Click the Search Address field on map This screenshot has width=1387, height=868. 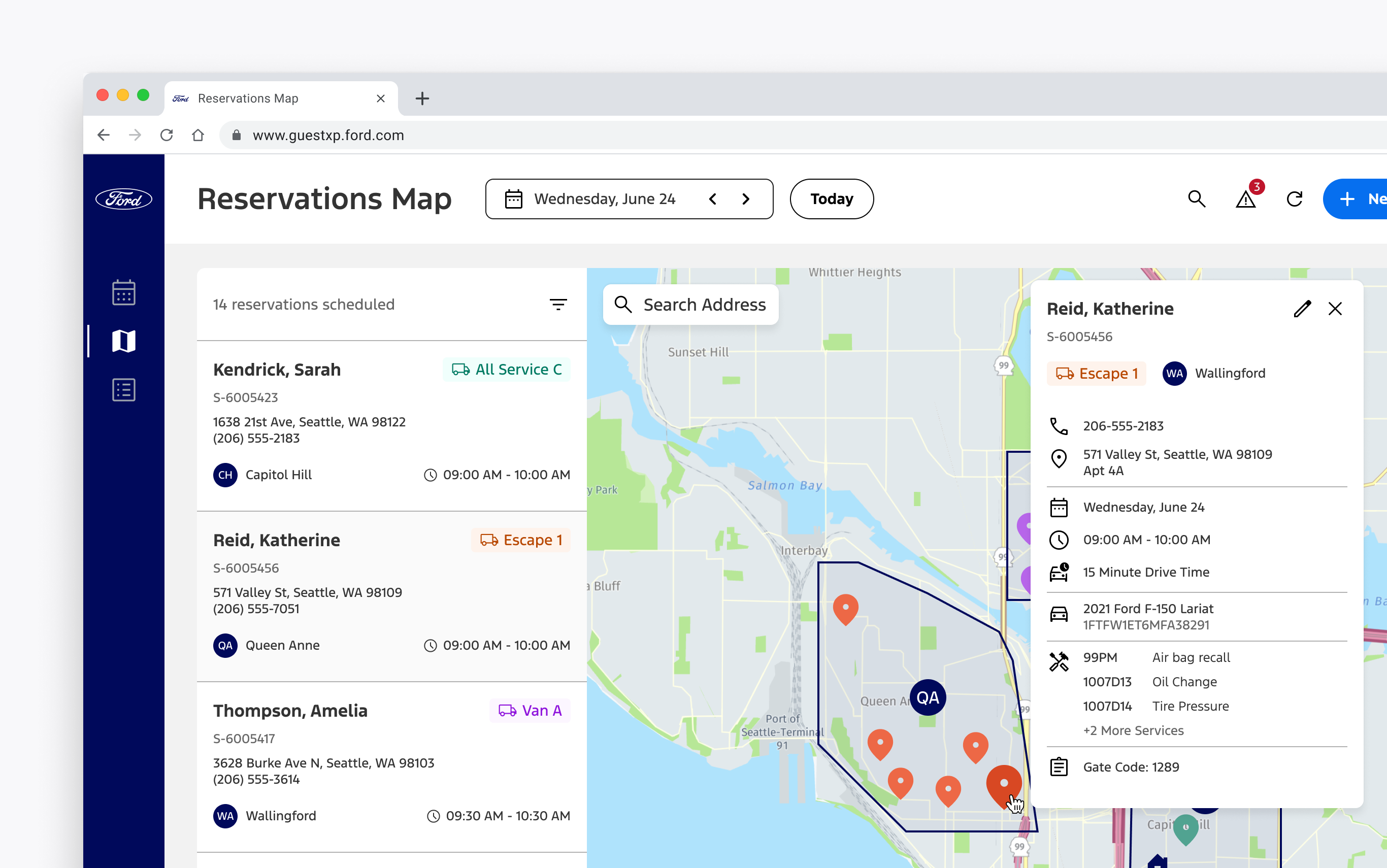[704, 304]
